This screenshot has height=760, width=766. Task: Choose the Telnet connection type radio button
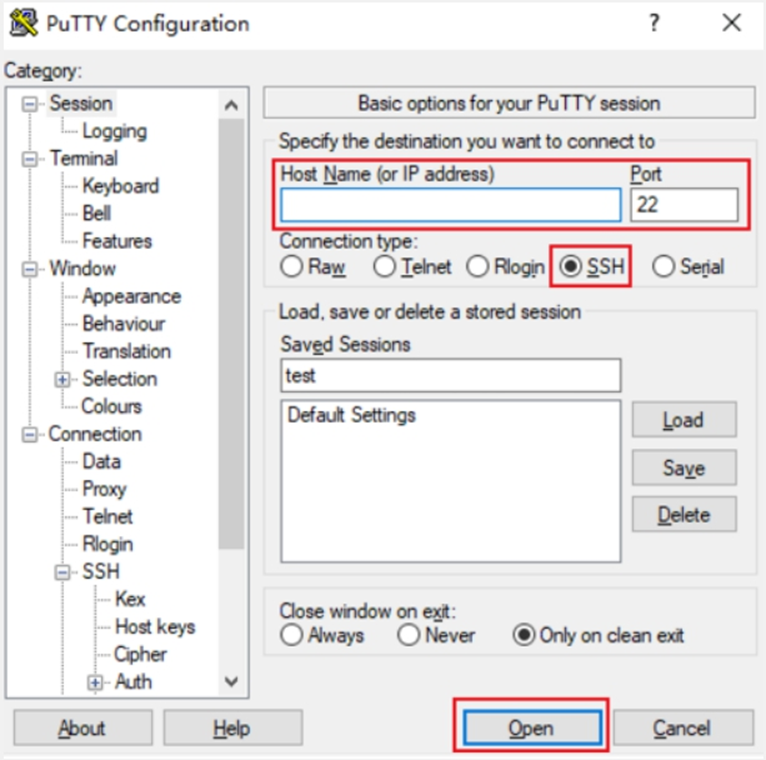coord(385,267)
